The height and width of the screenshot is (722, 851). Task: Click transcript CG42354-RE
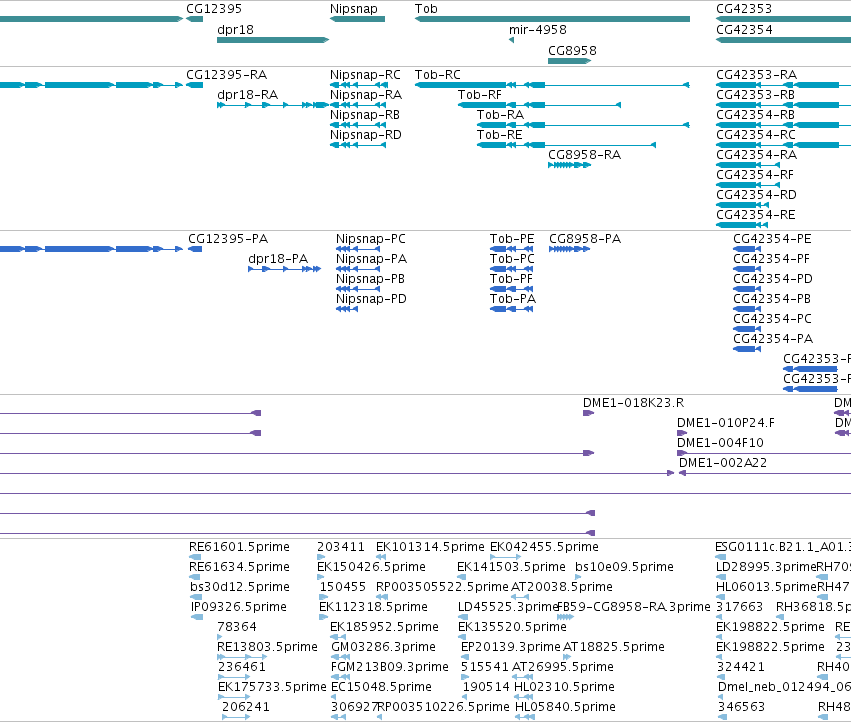point(742,225)
